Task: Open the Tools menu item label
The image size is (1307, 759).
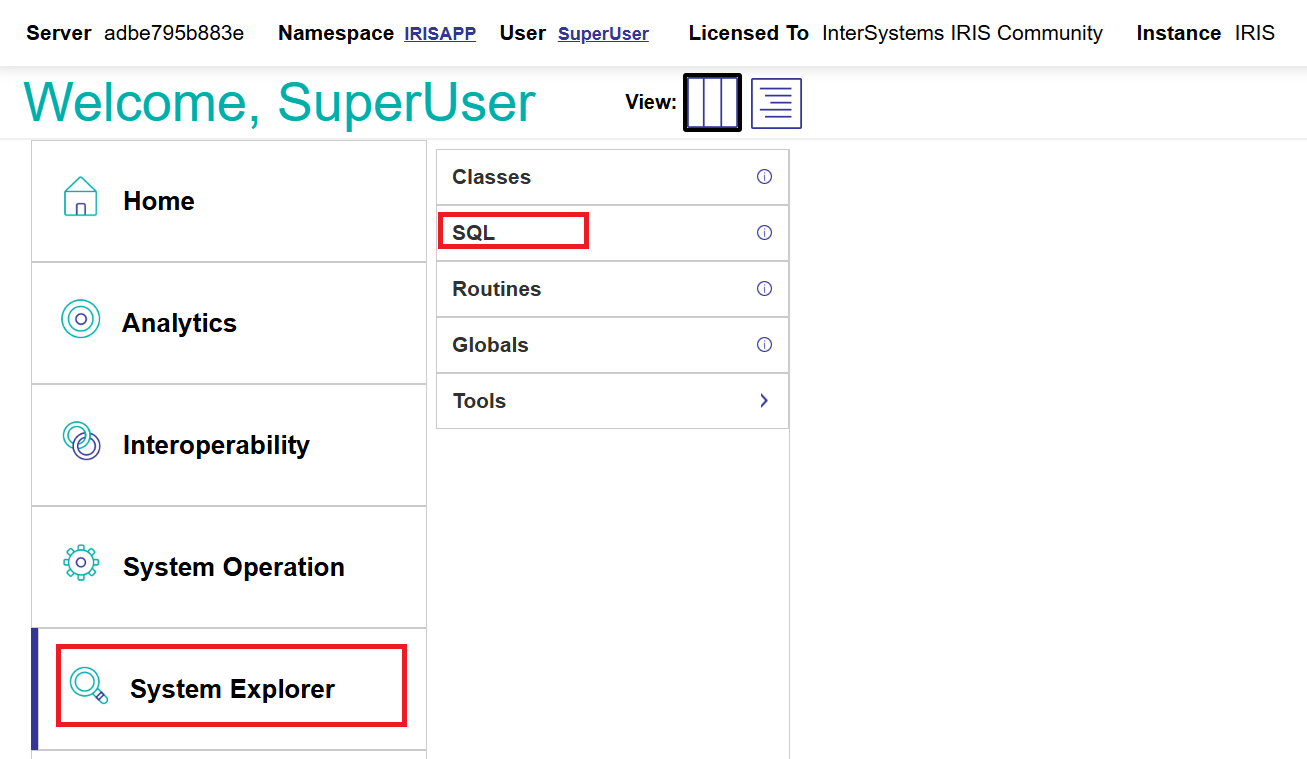Action: 479,401
